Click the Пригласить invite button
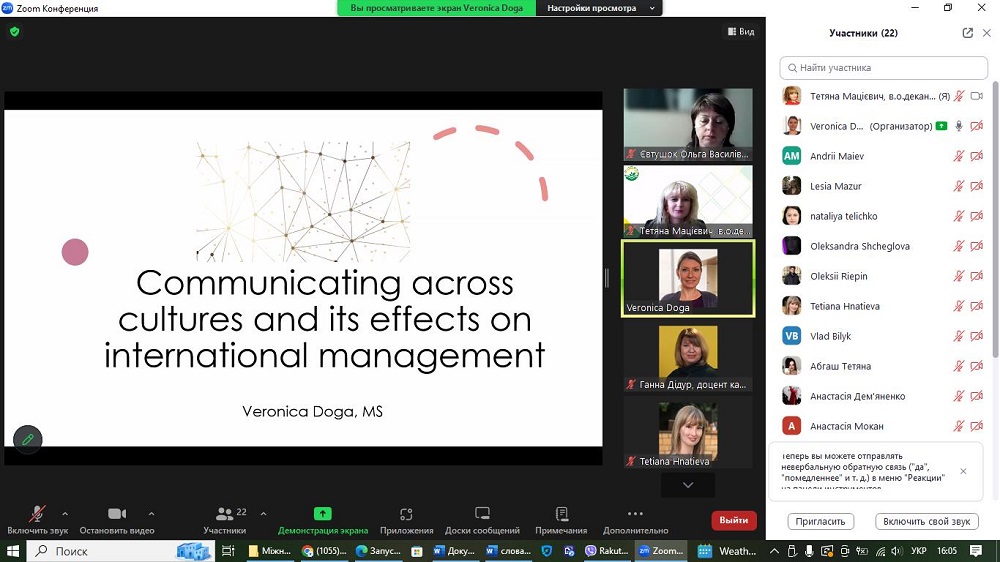 tap(820, 521)
